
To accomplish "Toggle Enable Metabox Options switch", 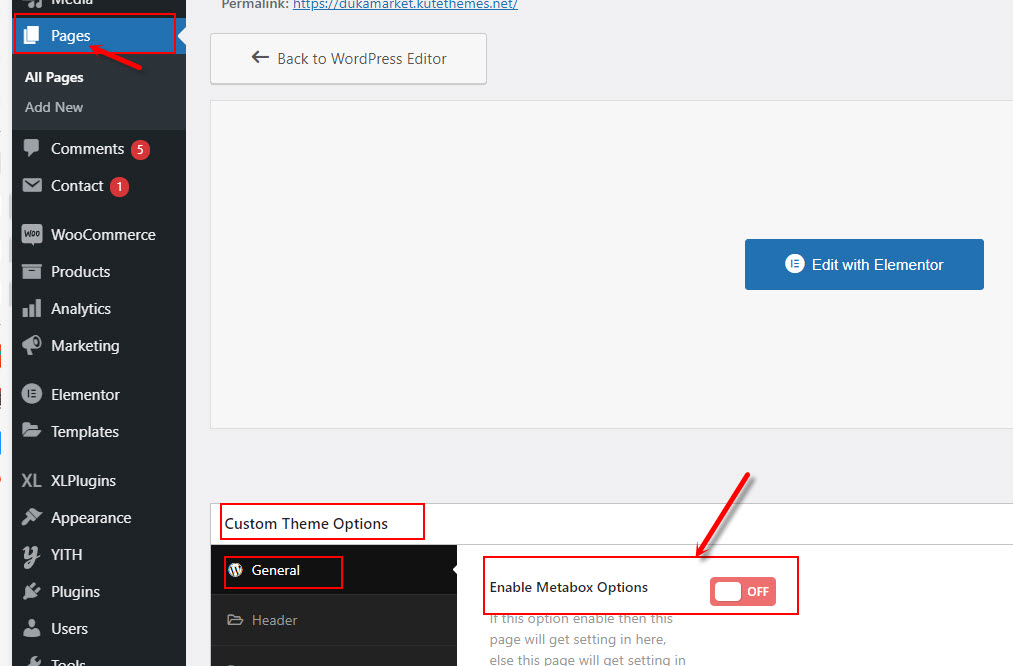I will coord(742,591).
